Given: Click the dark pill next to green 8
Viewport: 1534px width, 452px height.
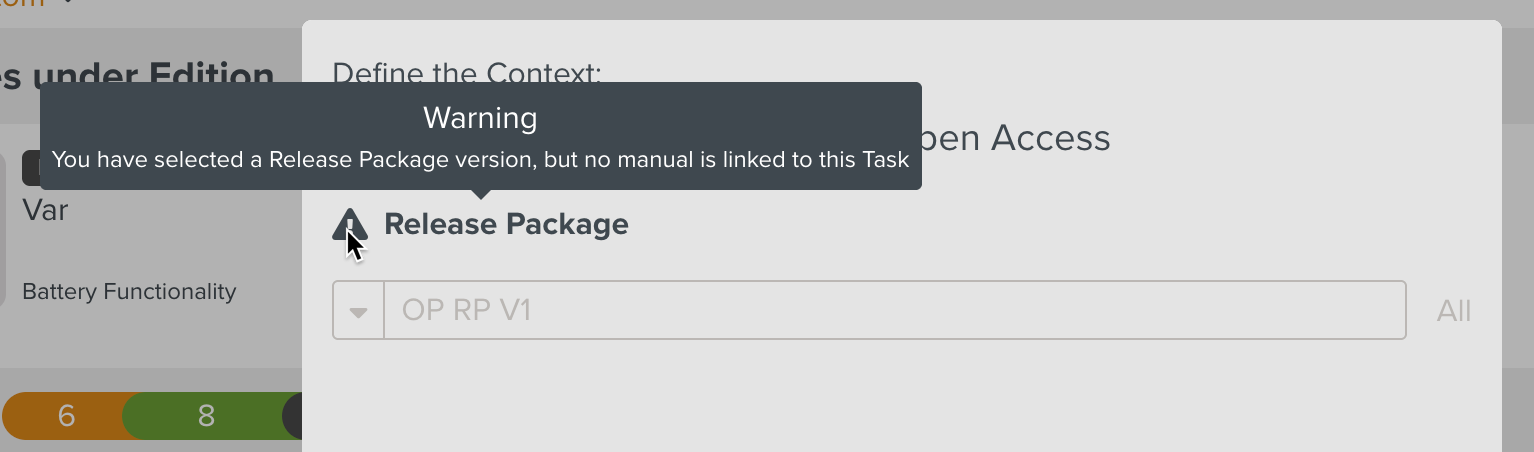Looking at the screenshot, I should pyautogui.click(x=292, y=416).
